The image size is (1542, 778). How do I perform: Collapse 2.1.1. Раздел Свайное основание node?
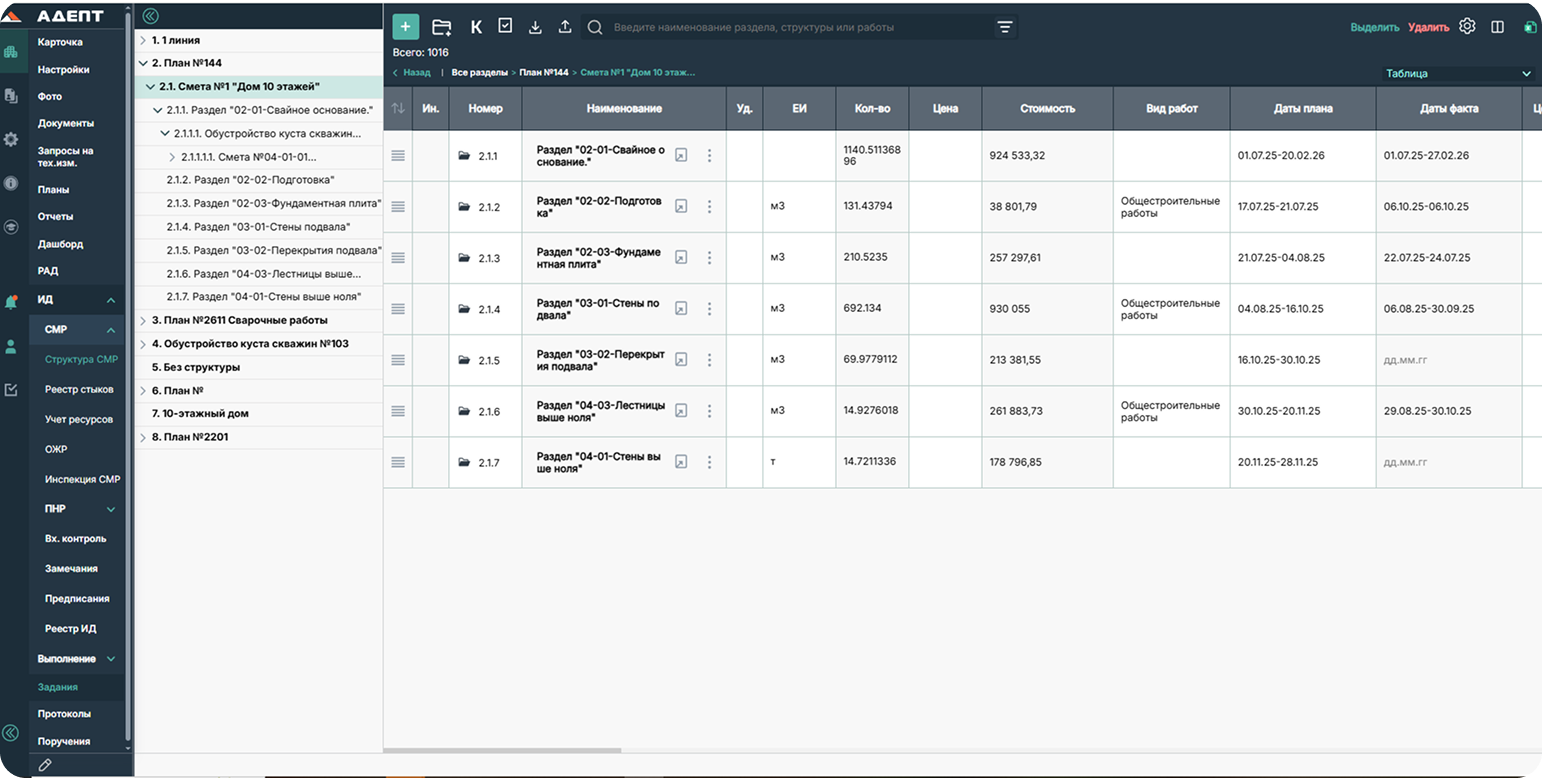point(158,110)
